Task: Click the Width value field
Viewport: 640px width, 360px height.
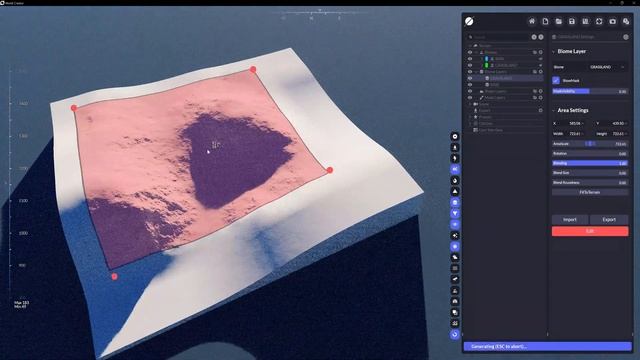Action: 575,133
